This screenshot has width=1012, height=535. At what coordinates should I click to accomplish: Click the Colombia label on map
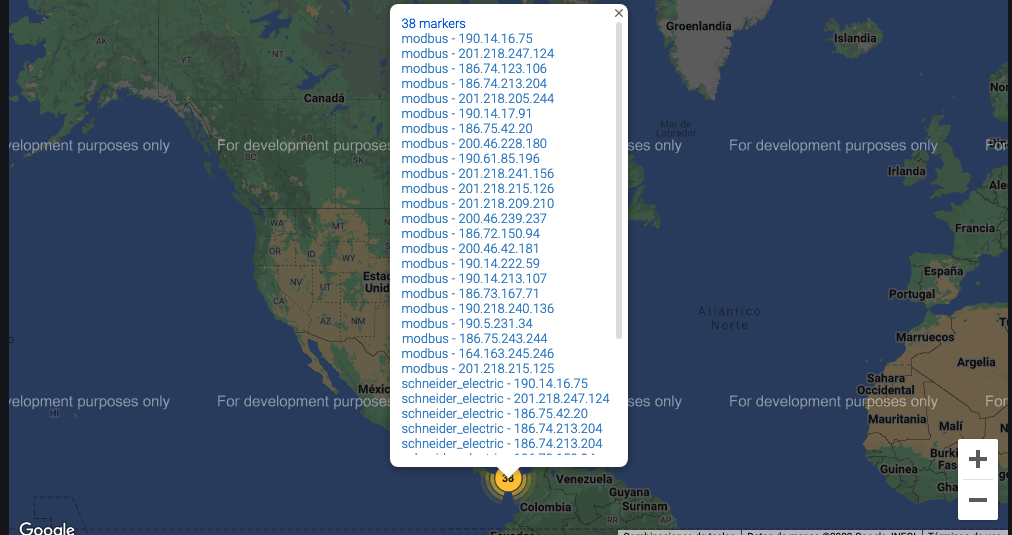tap(545, 507)
